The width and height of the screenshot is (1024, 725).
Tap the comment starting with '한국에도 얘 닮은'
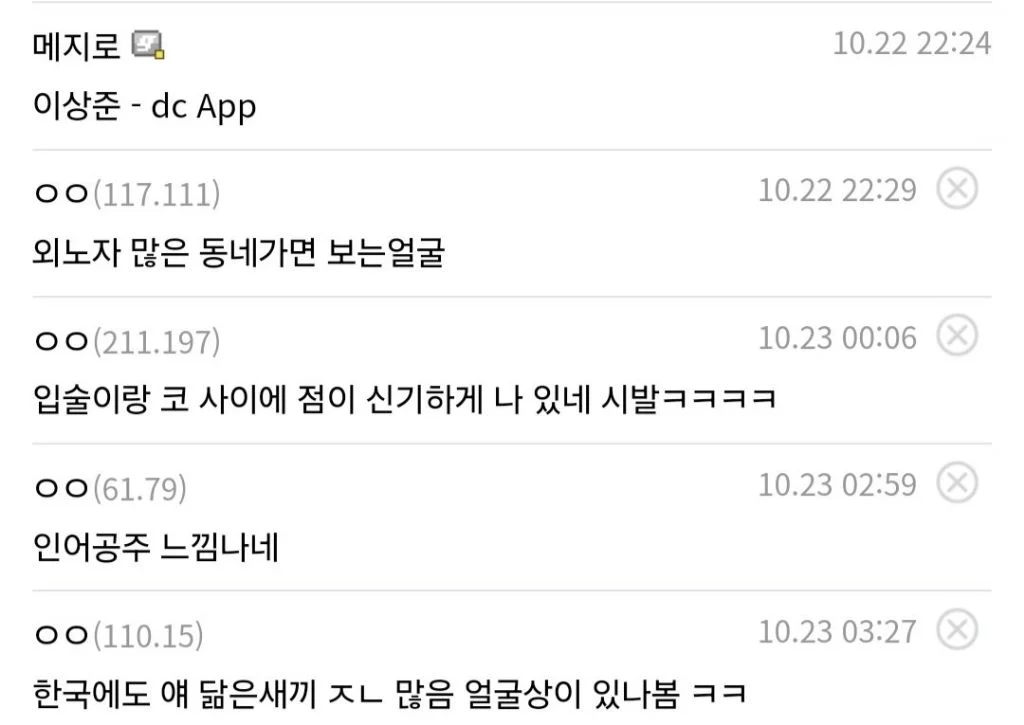point(389,694)
